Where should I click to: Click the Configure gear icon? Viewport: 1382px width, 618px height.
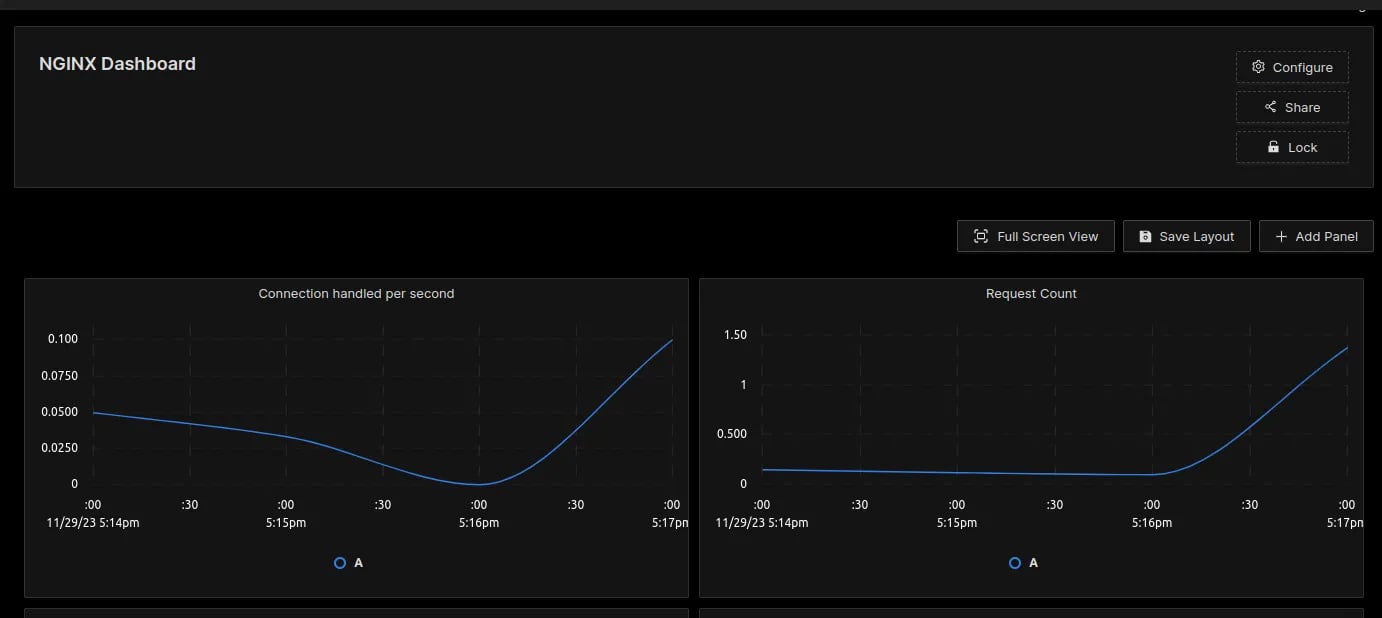[x=1258, y=67]
